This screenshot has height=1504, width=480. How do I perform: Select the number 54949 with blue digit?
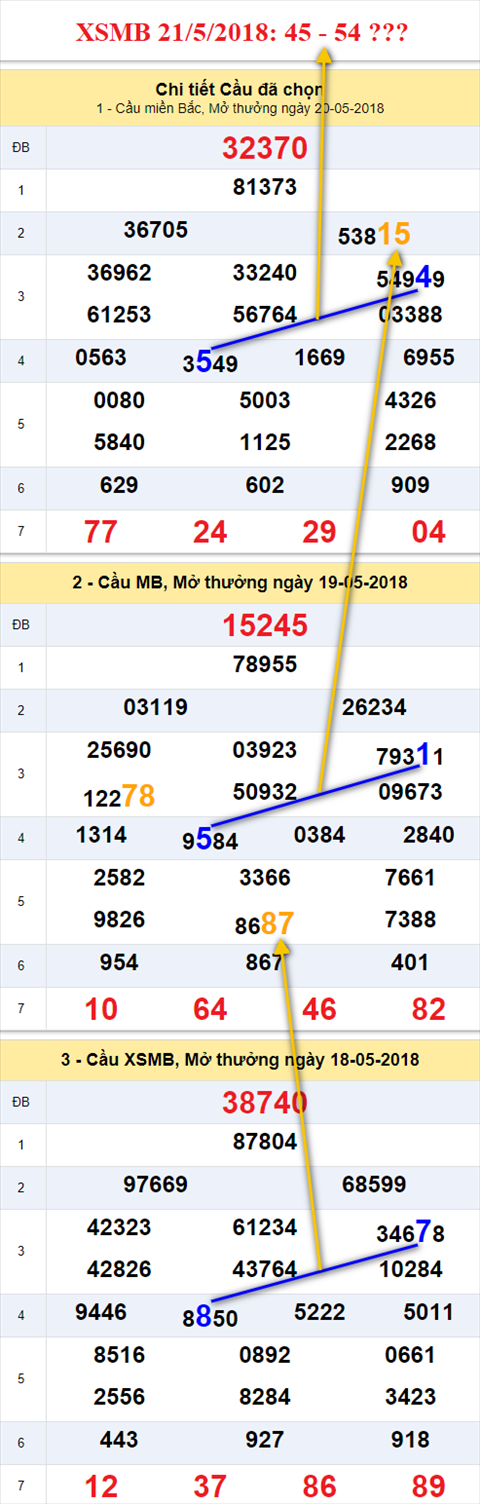click(x=410, y=277)
